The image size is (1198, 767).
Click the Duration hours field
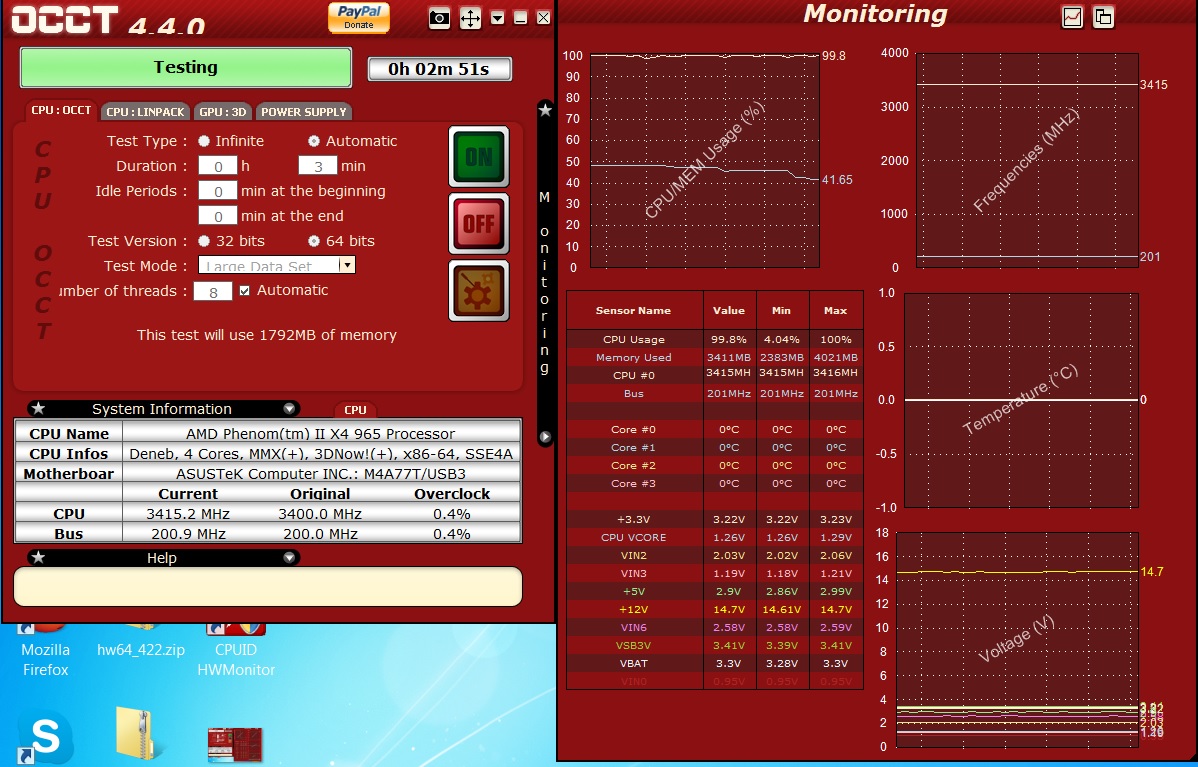coord(218,166)
